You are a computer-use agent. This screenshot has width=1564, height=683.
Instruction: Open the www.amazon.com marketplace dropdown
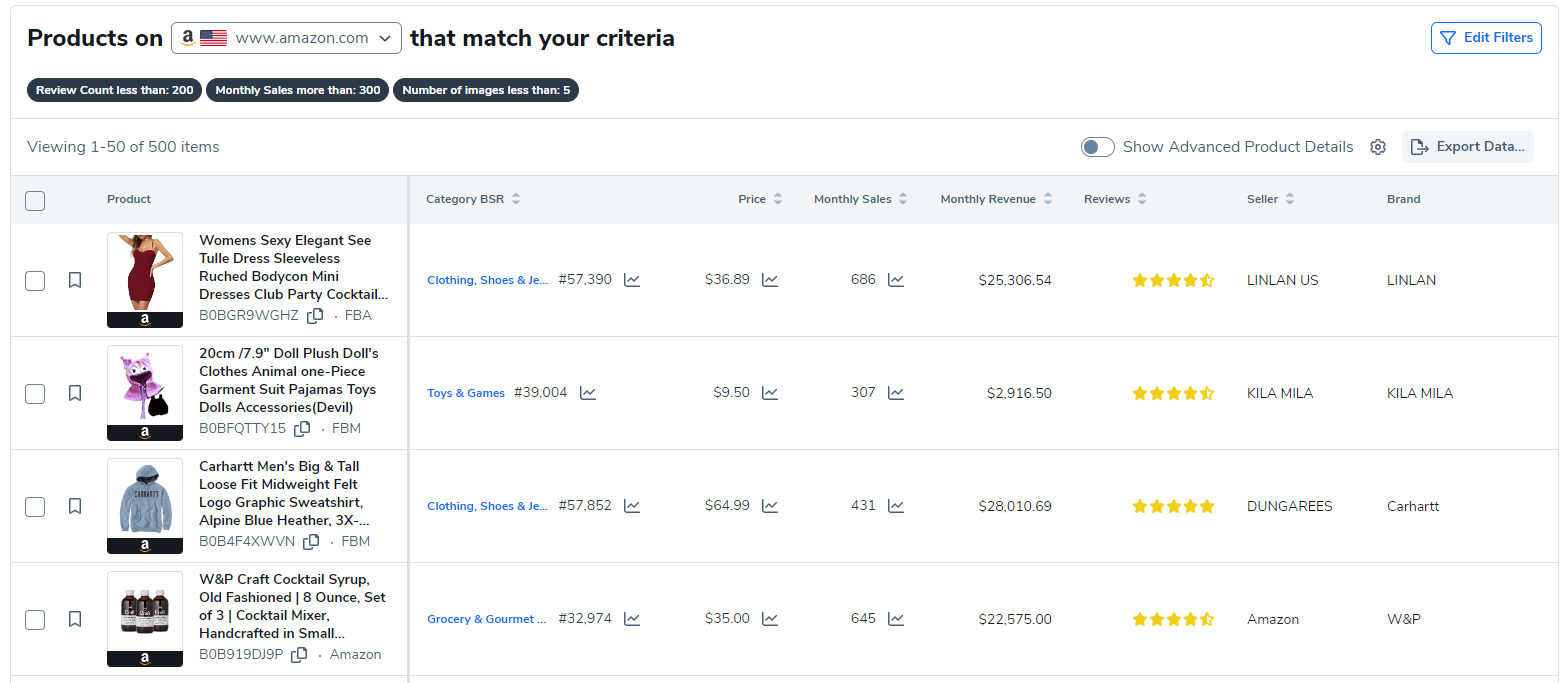pos(286,38)
